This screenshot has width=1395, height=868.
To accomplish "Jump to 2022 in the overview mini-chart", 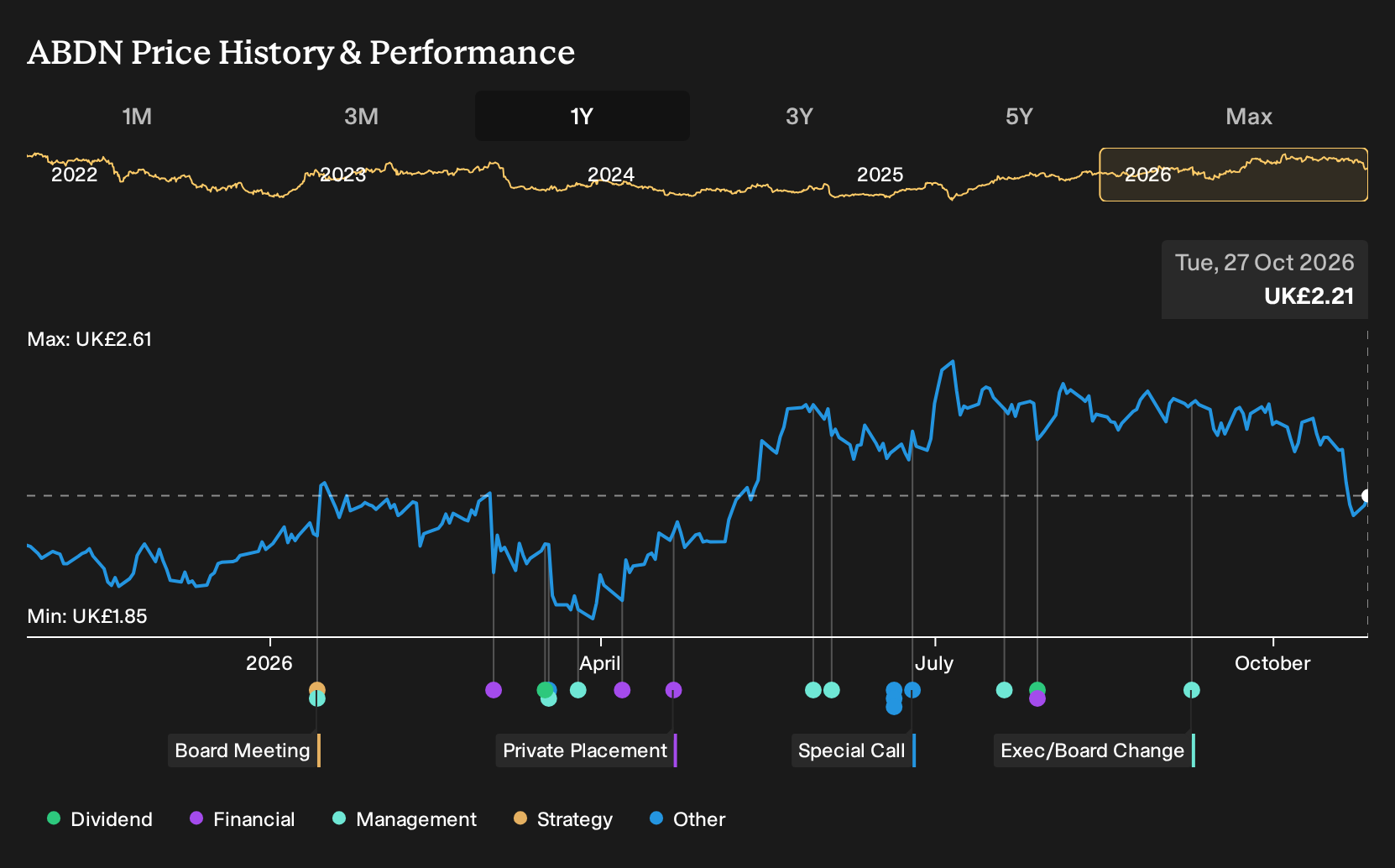I will [x=75, y=175].
